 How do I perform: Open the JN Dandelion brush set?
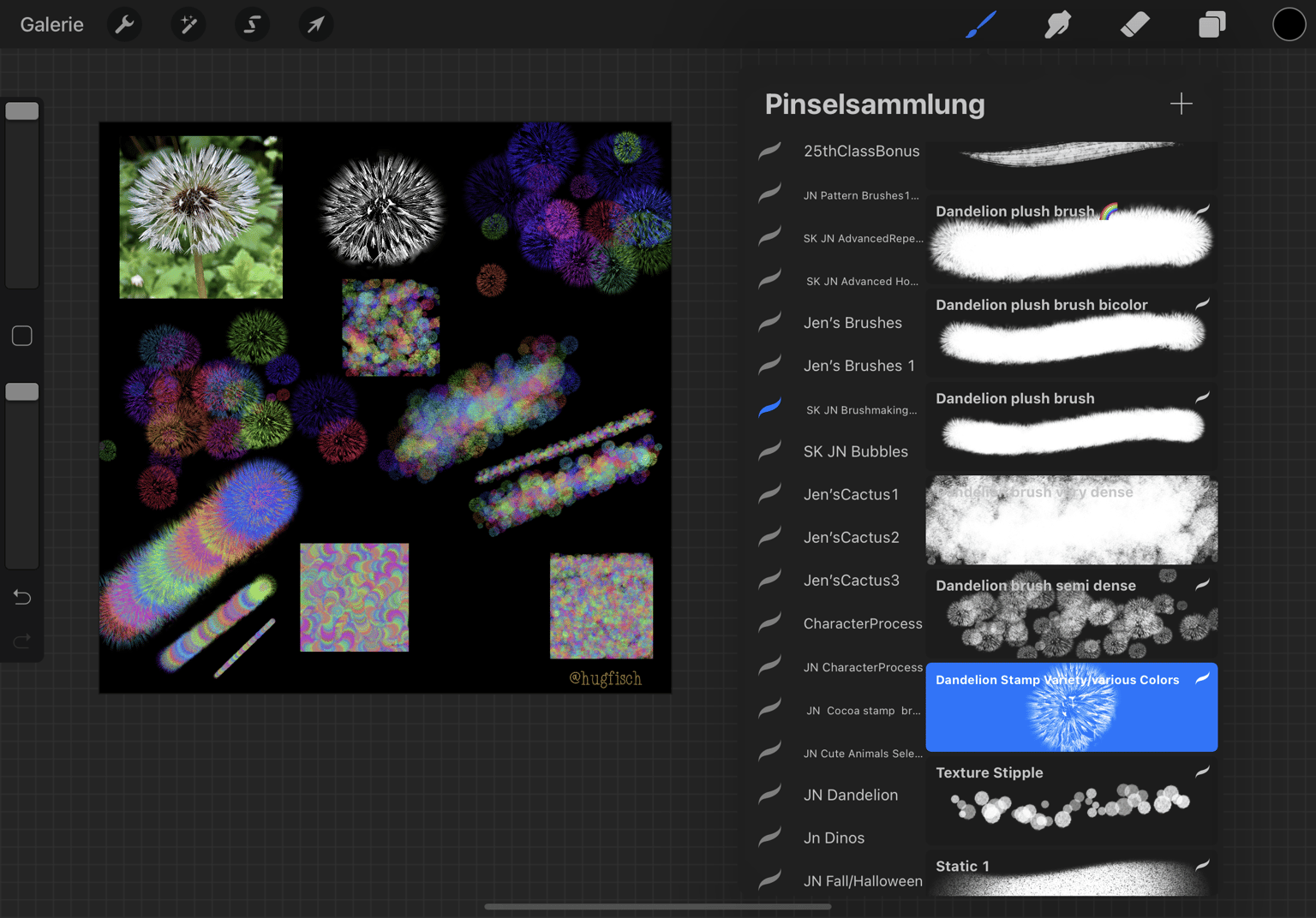point(840,795)
